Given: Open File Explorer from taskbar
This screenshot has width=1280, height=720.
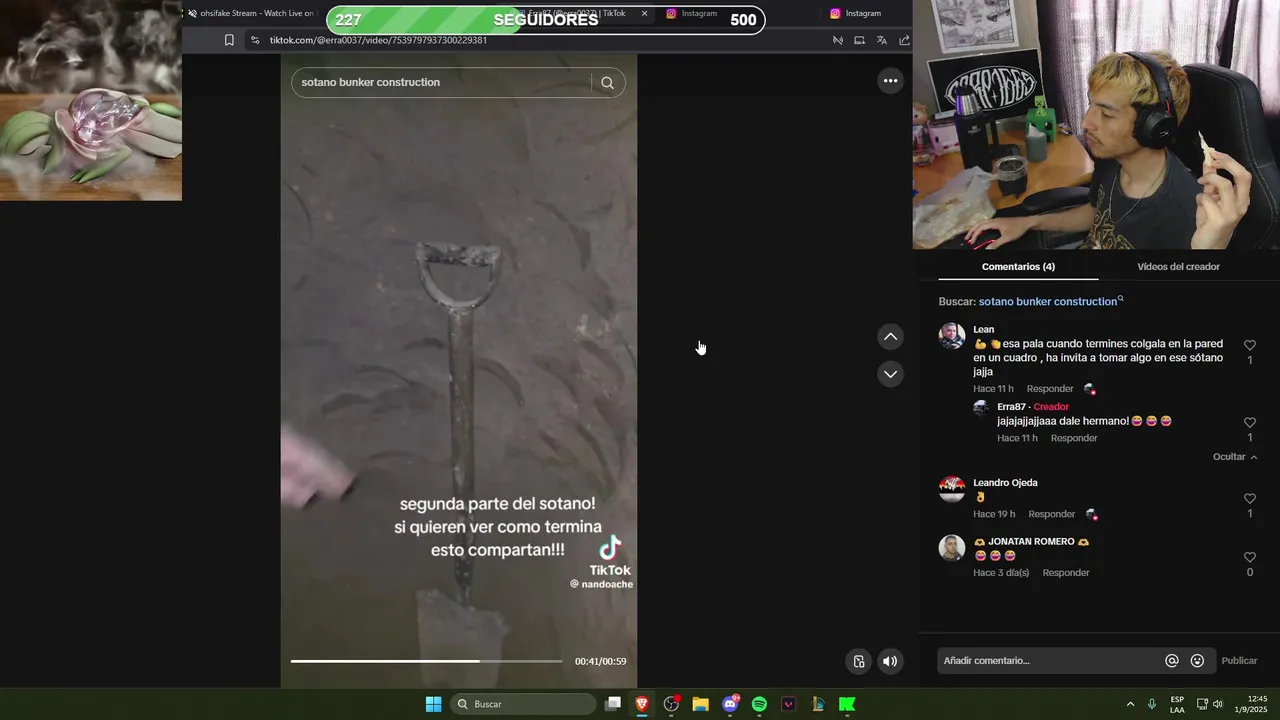Looking at the screenshot, I should [700, 704].
